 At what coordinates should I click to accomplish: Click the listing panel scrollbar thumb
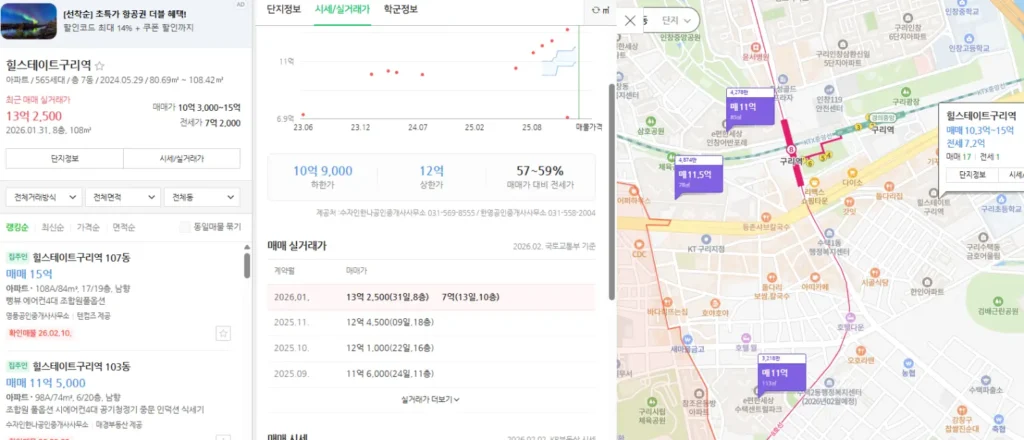tap(247, 266)
